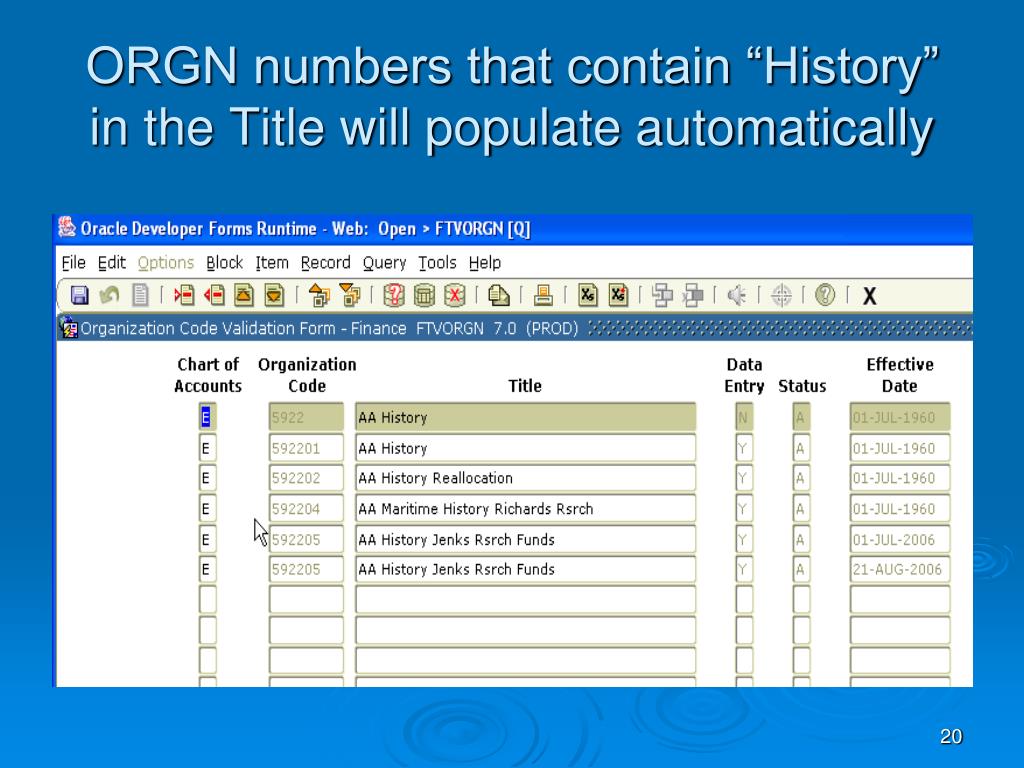Click Chart of Accounts E for 592204
This screenshot has width=1024, height=768.
(207, 509)
